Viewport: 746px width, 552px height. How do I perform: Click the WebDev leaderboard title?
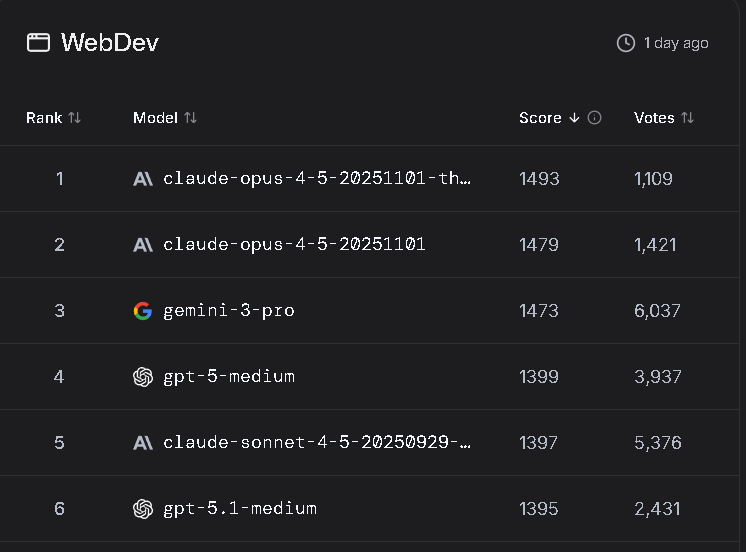click(110, 42)
